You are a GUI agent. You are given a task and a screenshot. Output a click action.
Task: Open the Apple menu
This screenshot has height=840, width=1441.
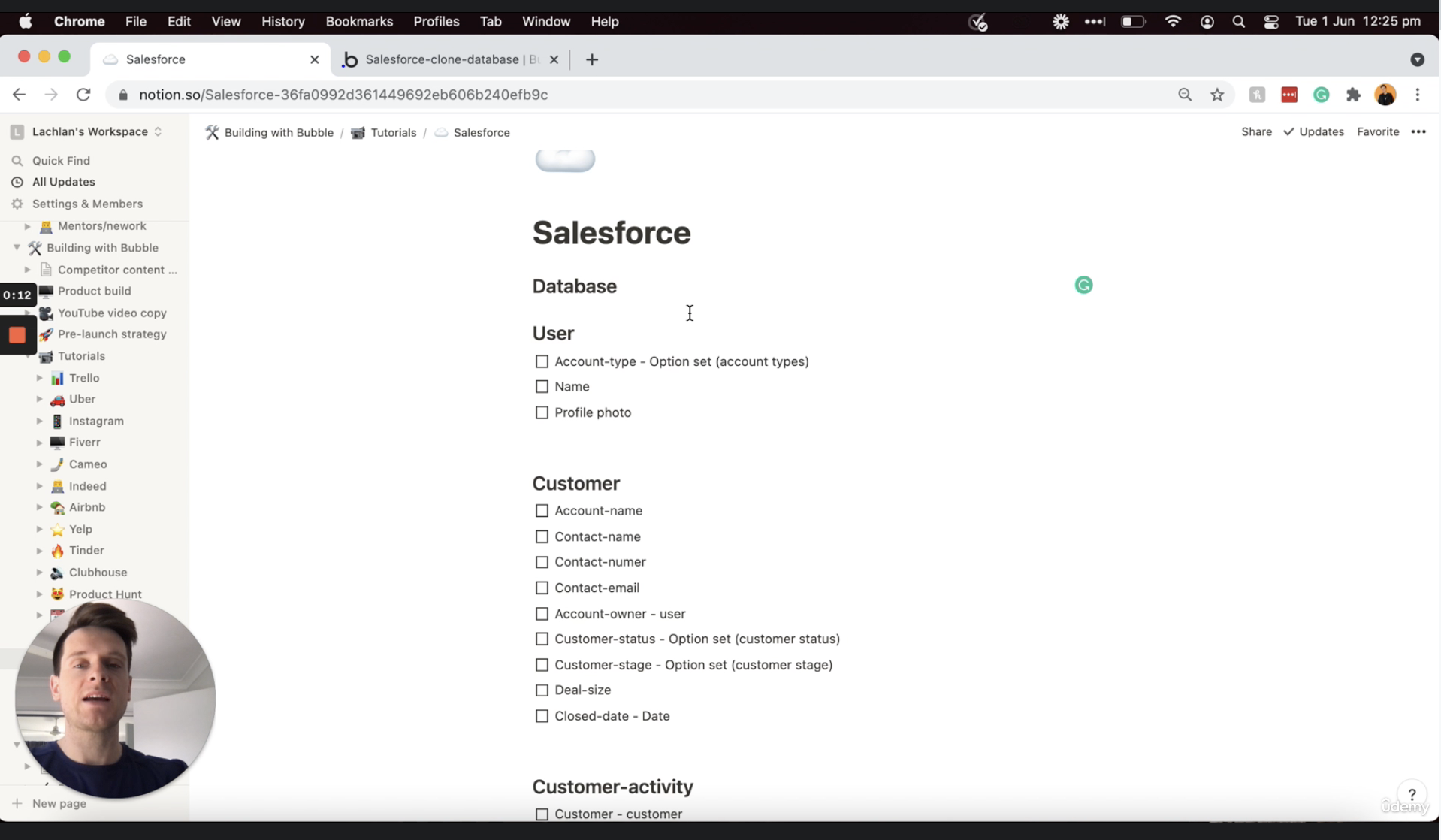coord(26,22)
